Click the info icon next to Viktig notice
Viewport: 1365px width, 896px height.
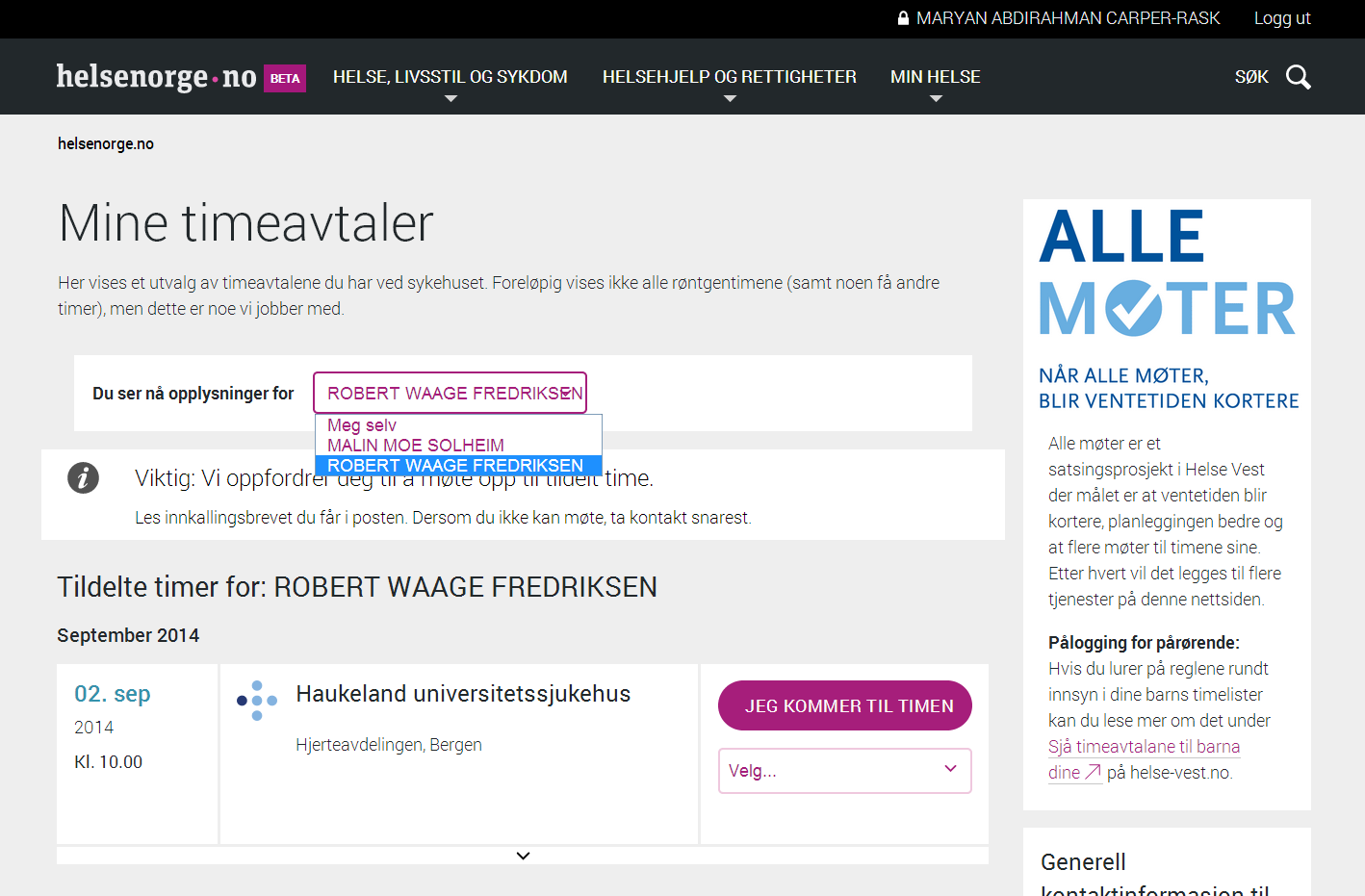[83, 477]
